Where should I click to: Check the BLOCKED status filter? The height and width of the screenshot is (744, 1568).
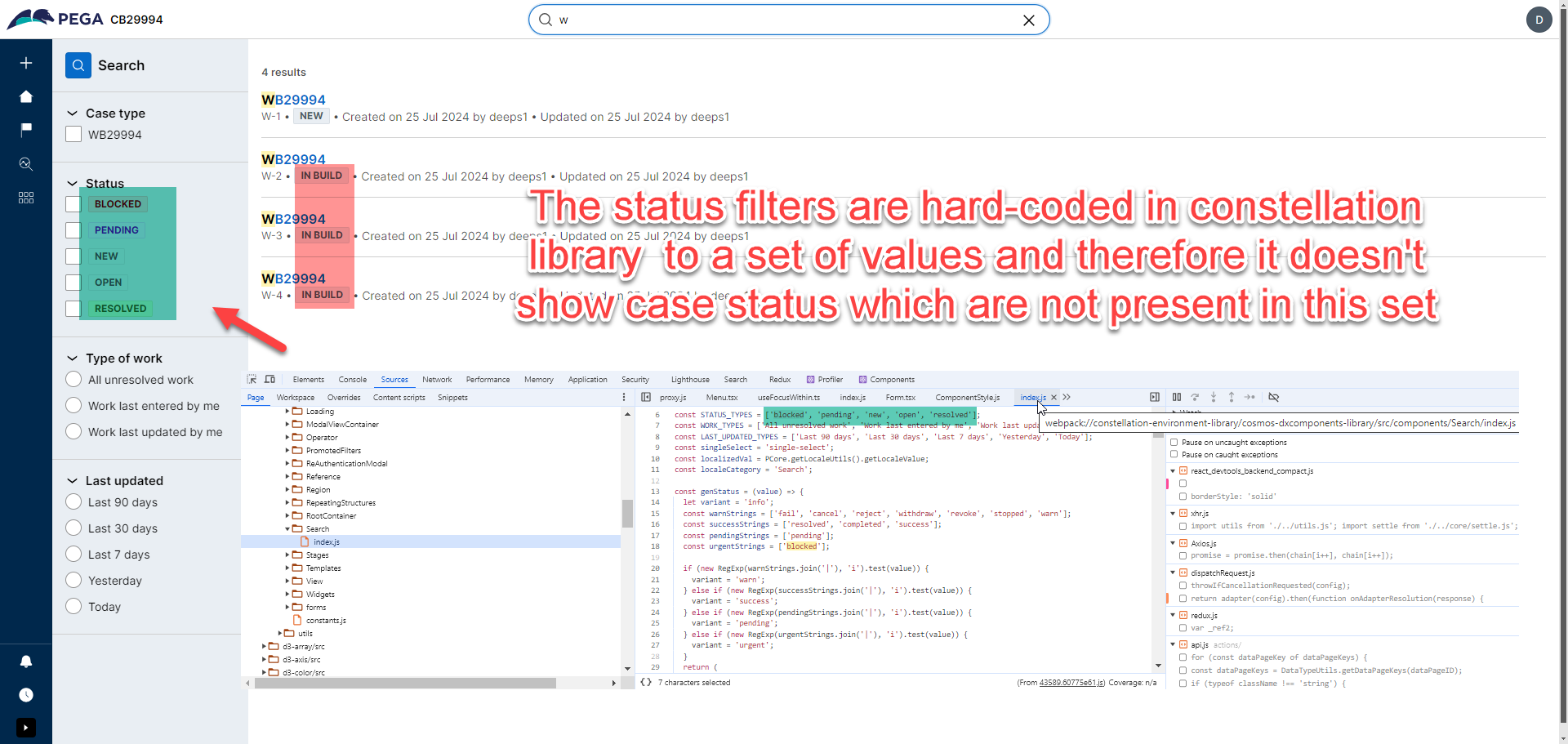pyautogui.click(x=73, y=204)
